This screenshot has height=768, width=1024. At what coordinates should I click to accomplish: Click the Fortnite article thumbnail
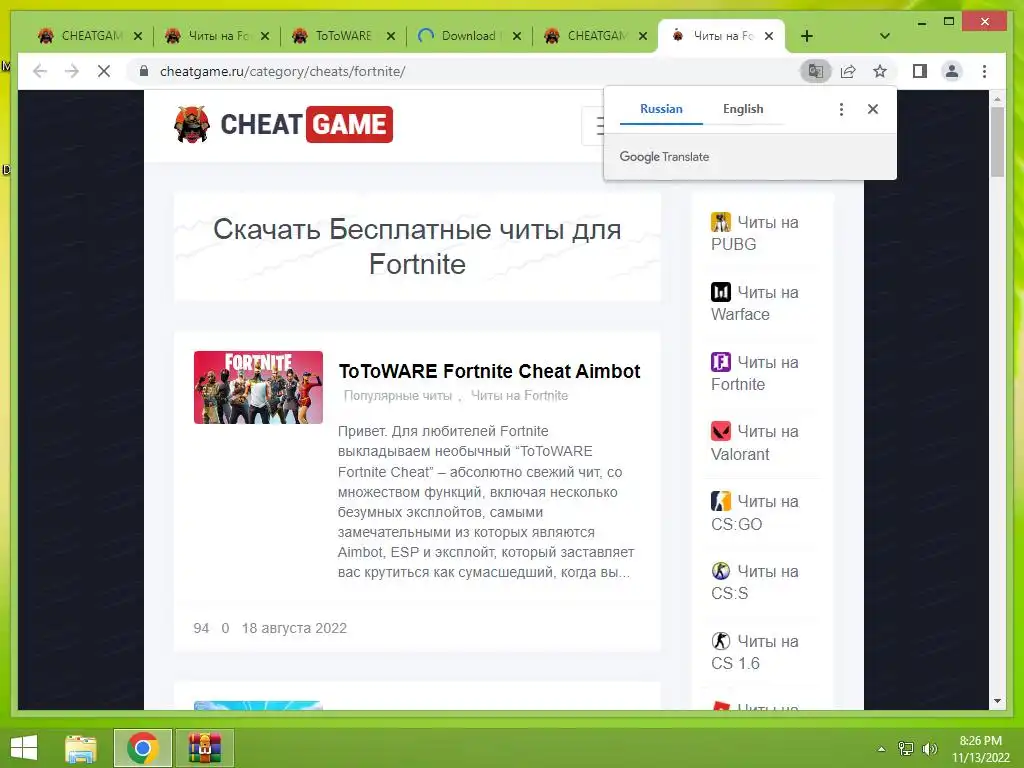(258, 387)
